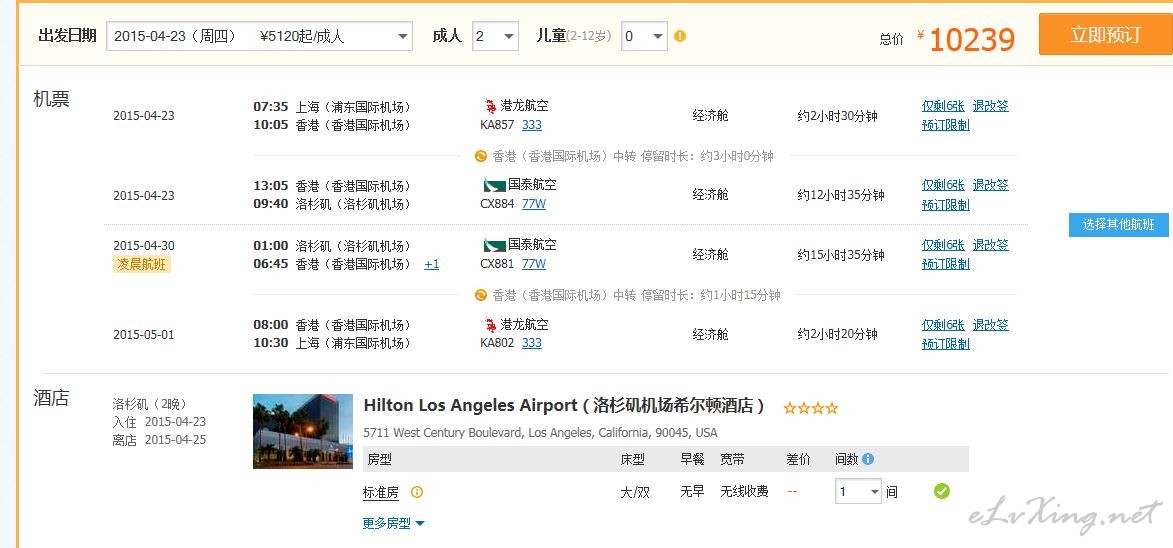1173x548 pixels.
Task: Open 退改签 link in KA857 row
Action: [x=990, y=105]
